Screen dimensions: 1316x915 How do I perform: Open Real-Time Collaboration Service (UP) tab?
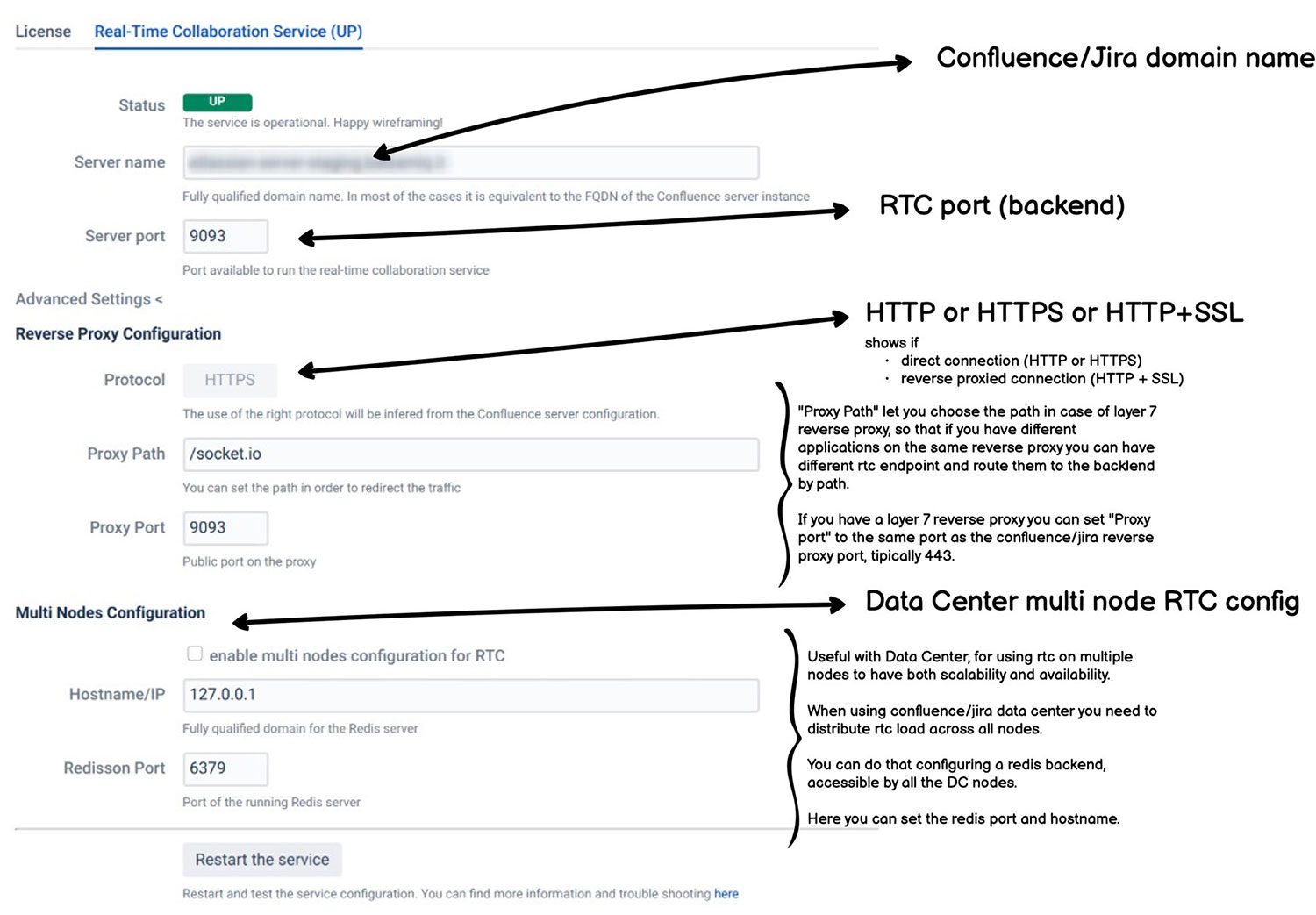coord(228,32)
